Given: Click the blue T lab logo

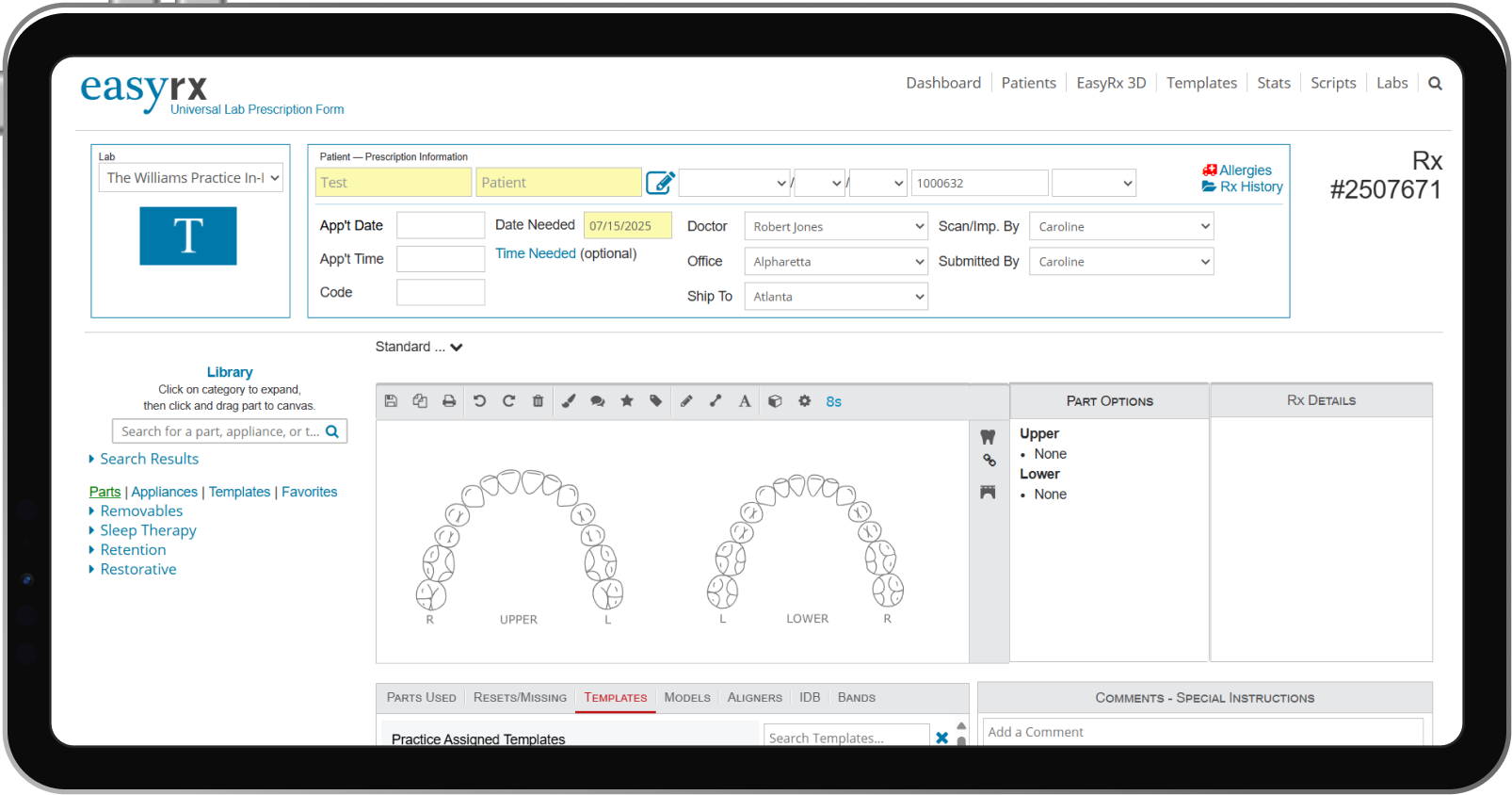Looking at the screenshot, I should 188,235.
